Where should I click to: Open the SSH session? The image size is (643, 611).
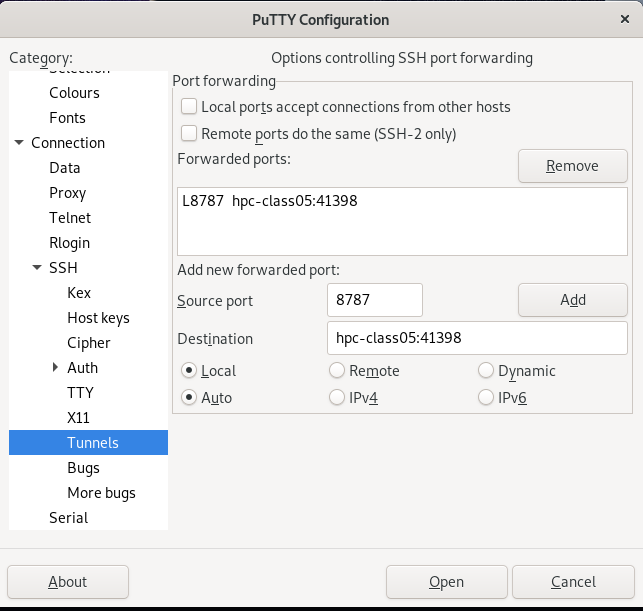tap(447, 582)
